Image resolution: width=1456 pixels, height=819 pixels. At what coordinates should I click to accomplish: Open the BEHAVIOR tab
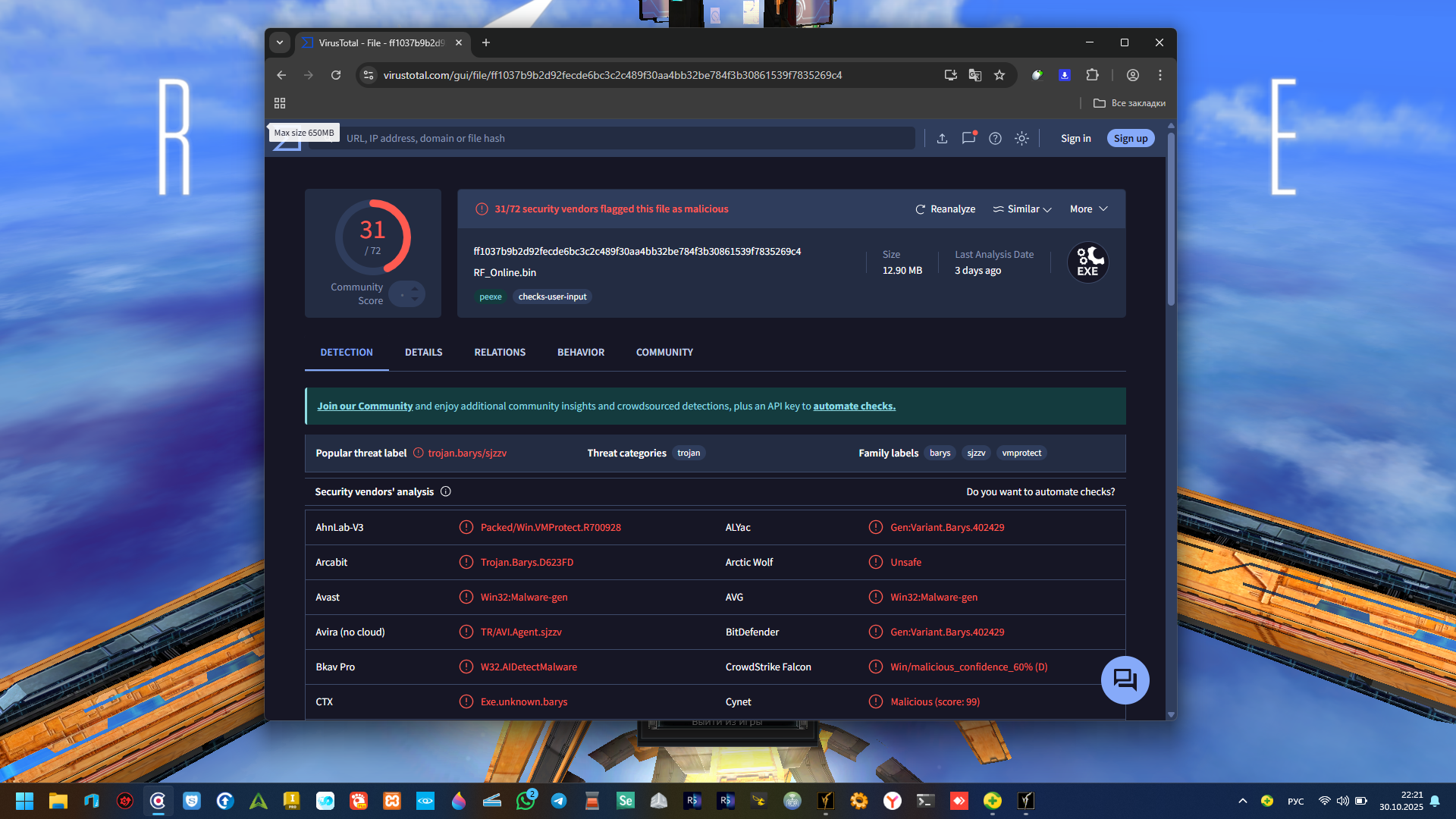(x=580, y=353)
